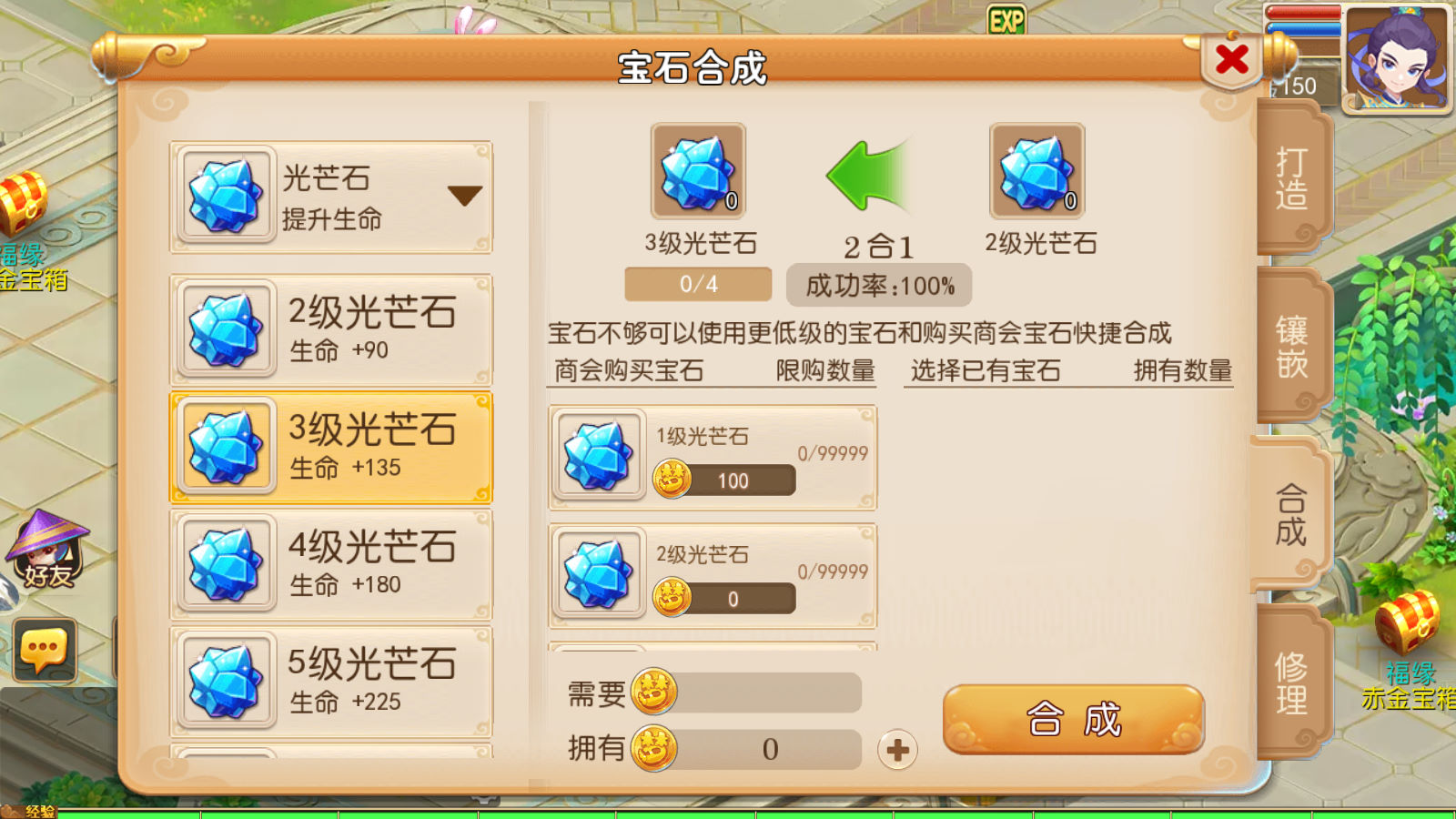The width and height of the screenshot is (1456, 819).
Task: Switch to the 修理 tab
Action: [1291, 684]
